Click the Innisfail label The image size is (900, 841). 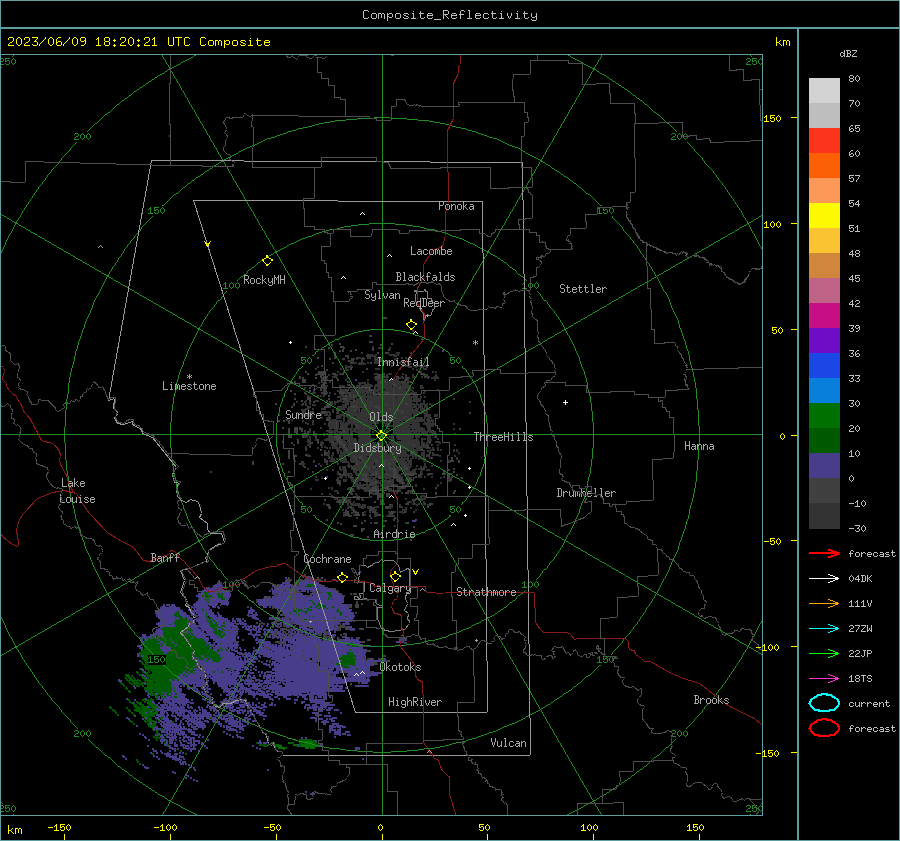click(403, 362)
